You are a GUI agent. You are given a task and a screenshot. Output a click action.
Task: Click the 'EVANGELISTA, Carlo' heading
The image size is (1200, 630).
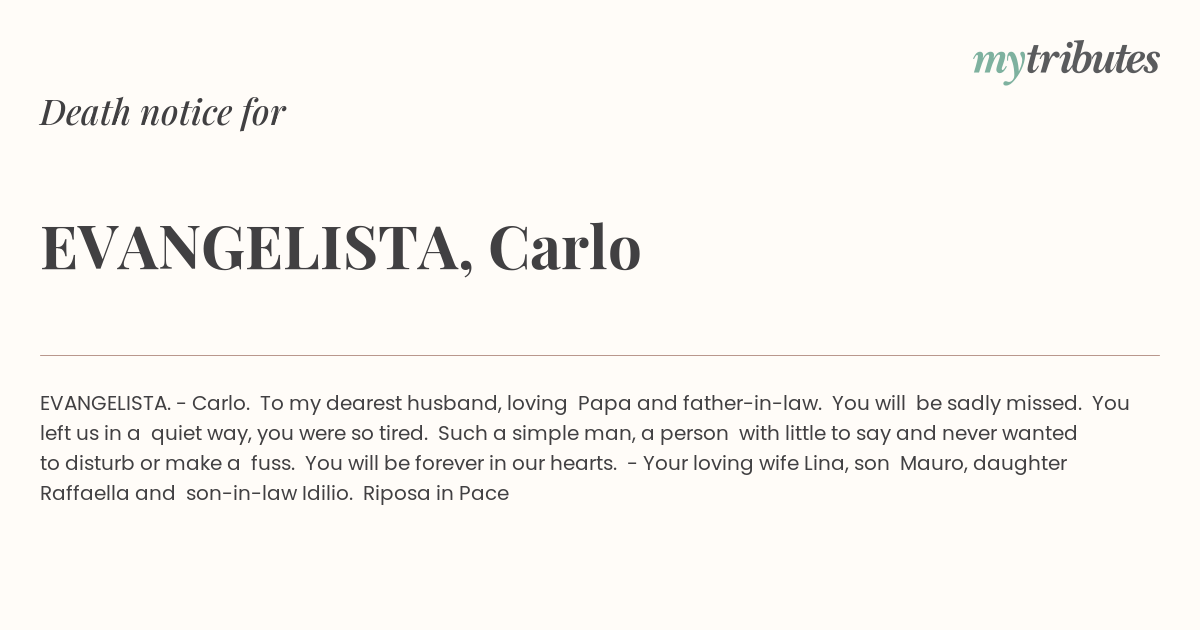(340, 248)
